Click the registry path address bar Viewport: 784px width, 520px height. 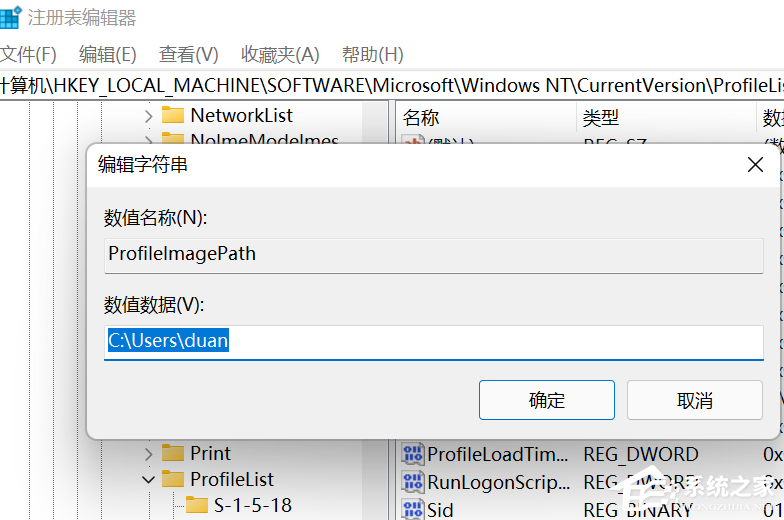pos(392,86)
